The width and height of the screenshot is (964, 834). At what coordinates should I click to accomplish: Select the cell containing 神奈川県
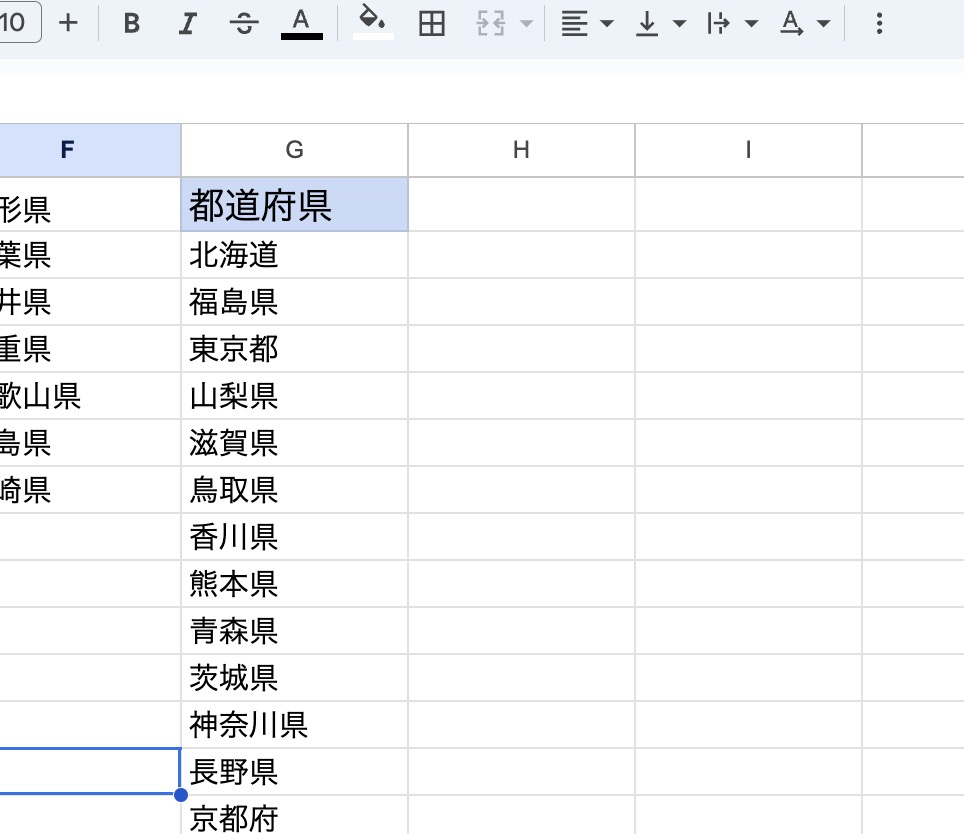(294, 725)
